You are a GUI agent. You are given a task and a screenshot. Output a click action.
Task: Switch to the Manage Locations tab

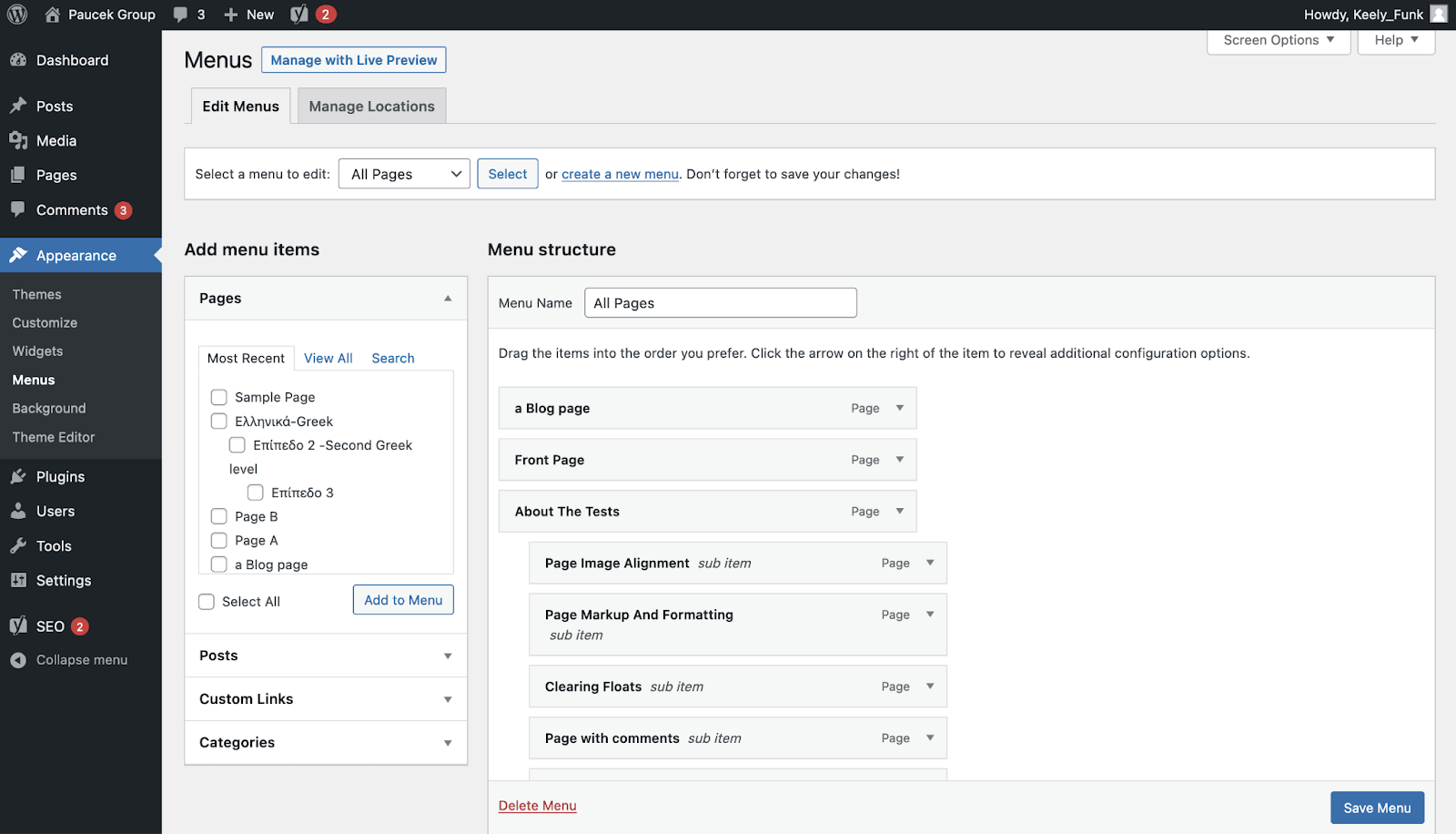[371, 106]
